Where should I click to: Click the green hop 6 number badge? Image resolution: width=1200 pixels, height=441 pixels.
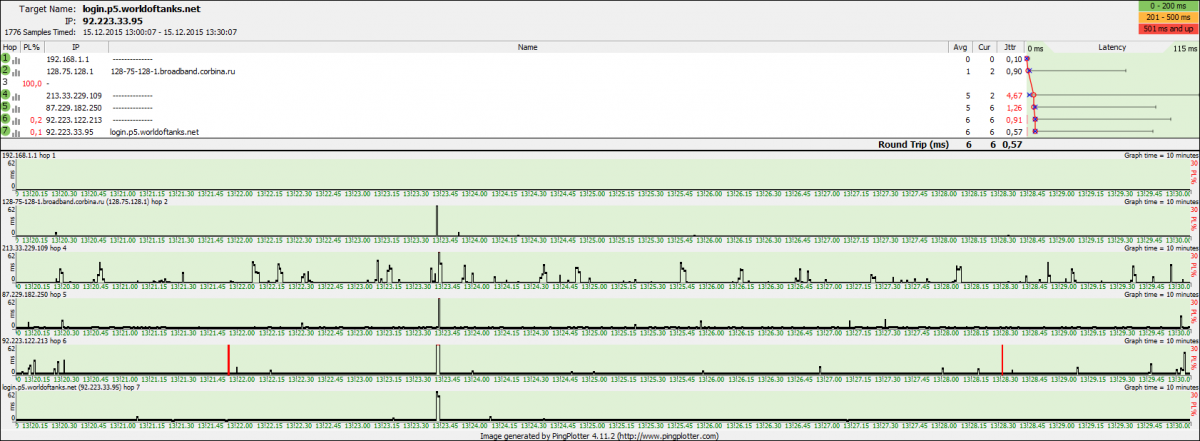[x=6, y=119]
